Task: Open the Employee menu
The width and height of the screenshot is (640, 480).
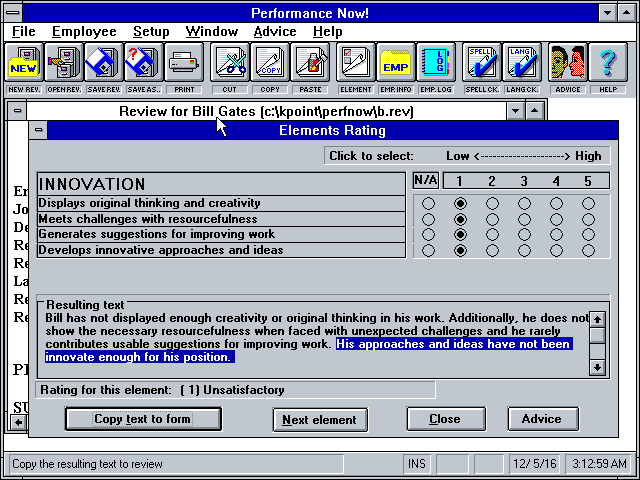Action: (84, 31)
